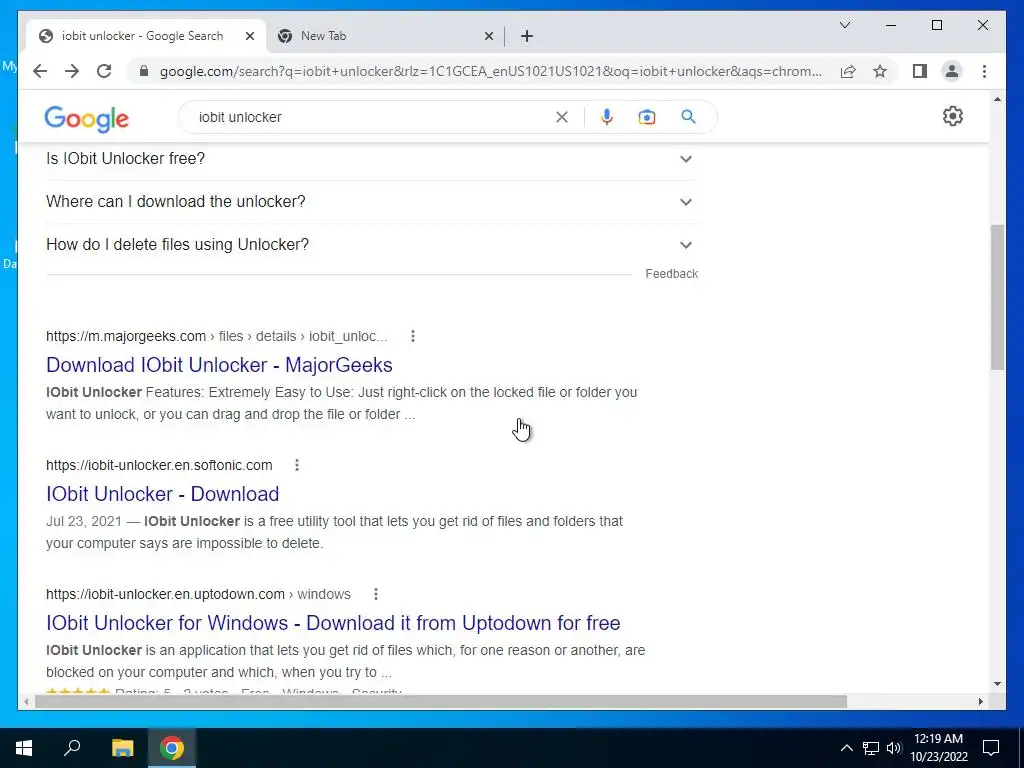Click the horizontal scrollbar thumb
Image resolution: width=1024 pixels, height=768 pixels.
441,702
